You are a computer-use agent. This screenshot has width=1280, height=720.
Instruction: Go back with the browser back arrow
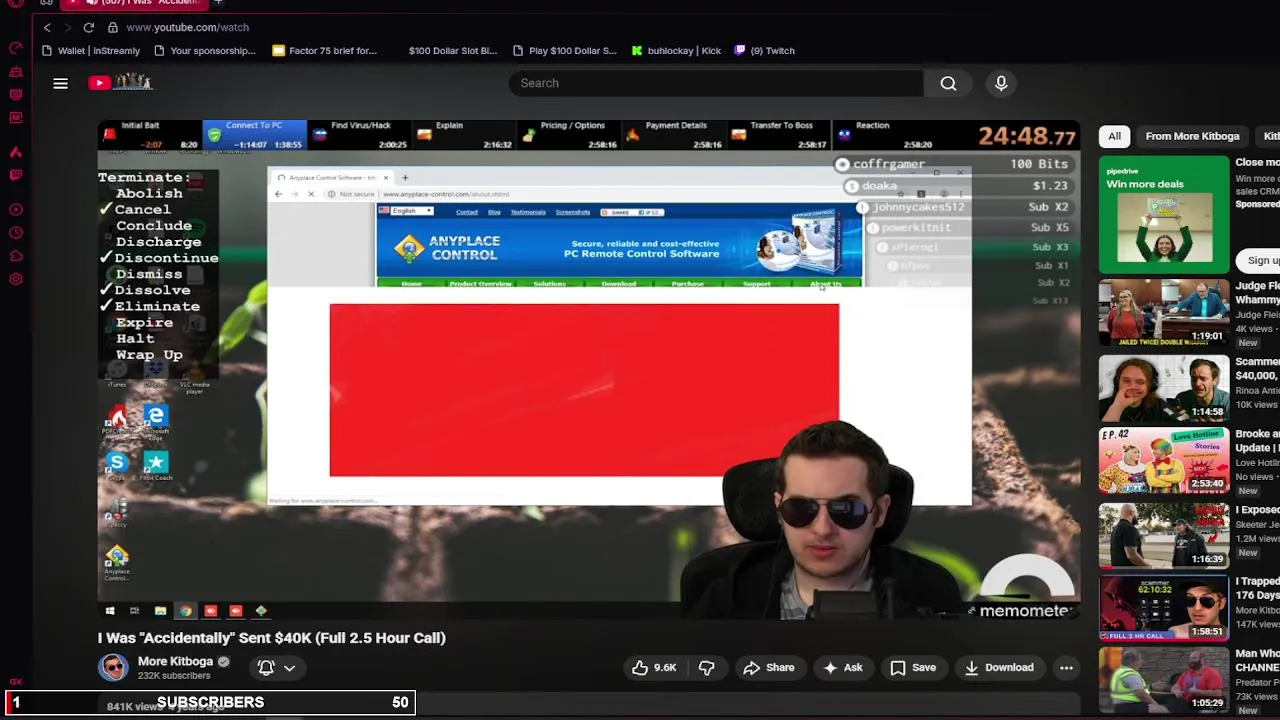(x=47, y=27)
